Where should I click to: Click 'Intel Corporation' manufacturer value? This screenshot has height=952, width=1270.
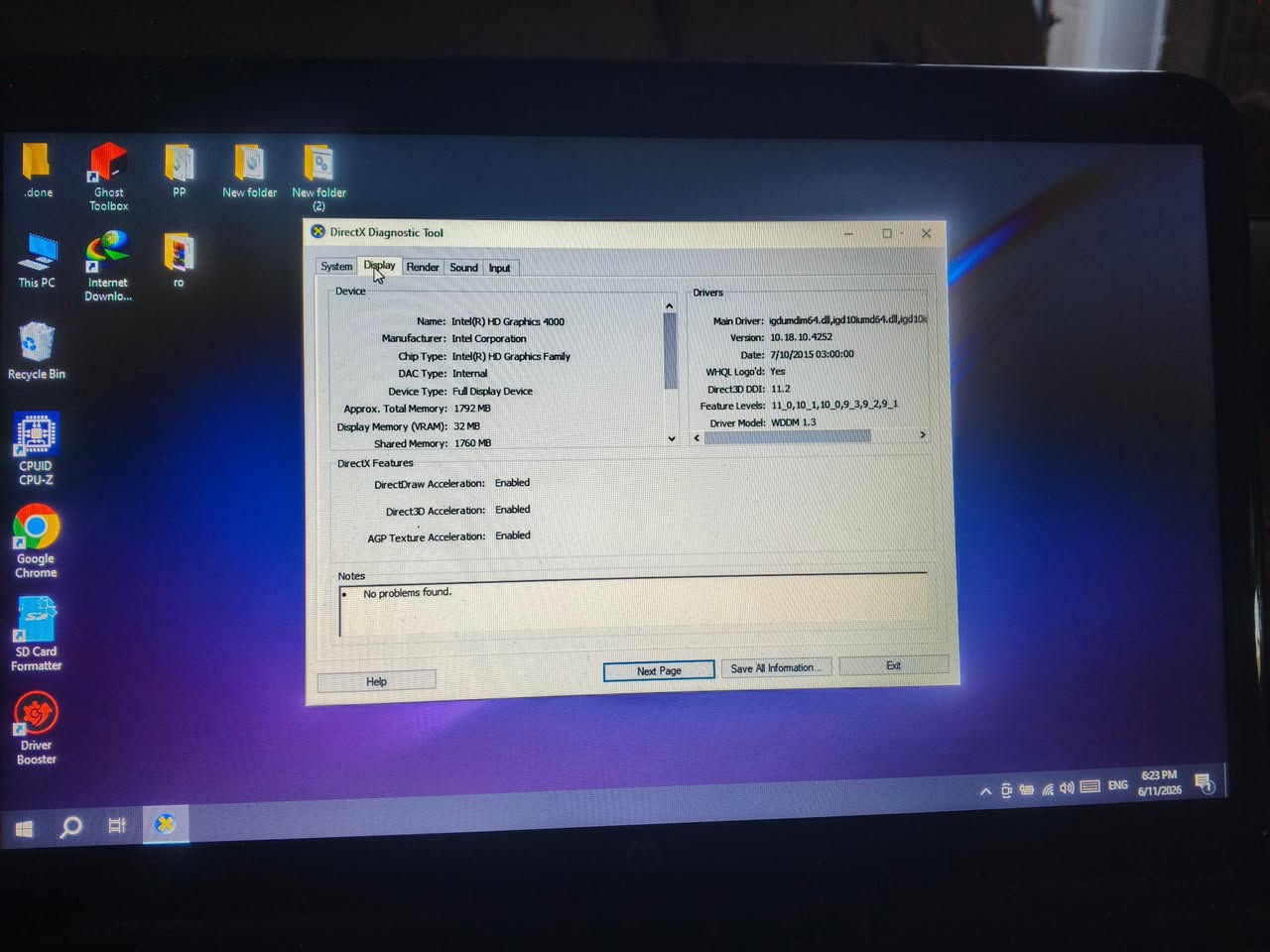489,338
